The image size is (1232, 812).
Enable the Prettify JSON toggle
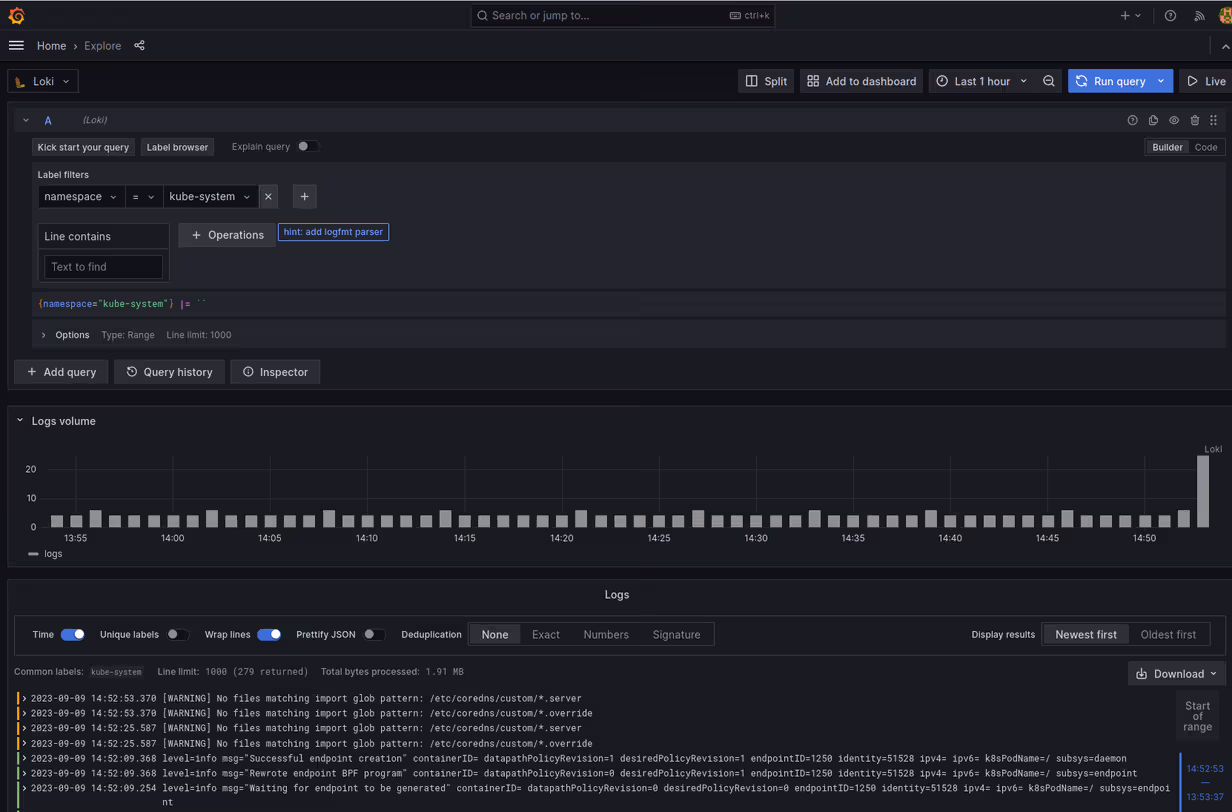373,635
